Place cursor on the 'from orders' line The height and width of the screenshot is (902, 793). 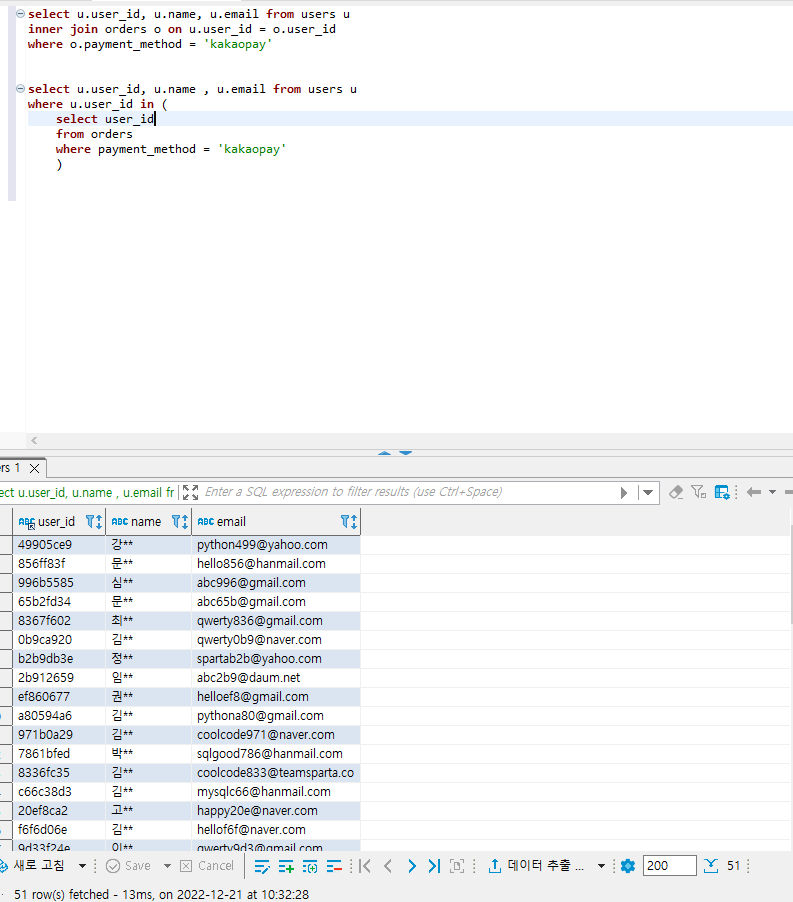click(x=94, y=134)
